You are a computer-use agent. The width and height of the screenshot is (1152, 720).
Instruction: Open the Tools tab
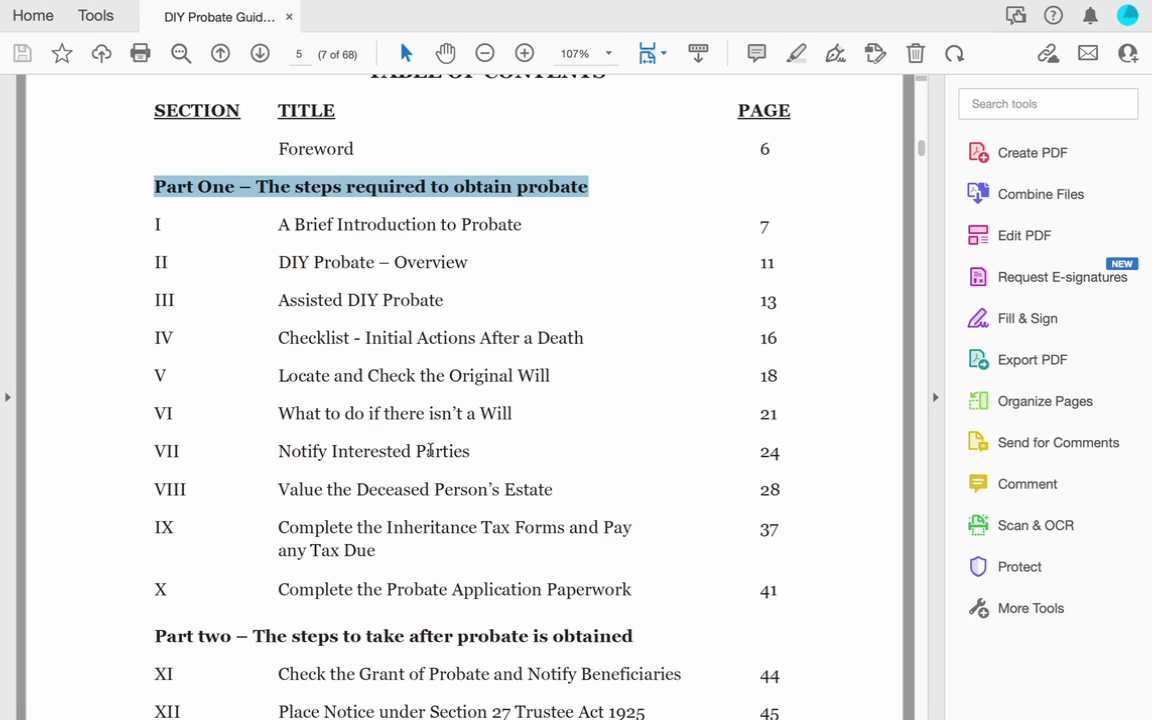(96, 16)
